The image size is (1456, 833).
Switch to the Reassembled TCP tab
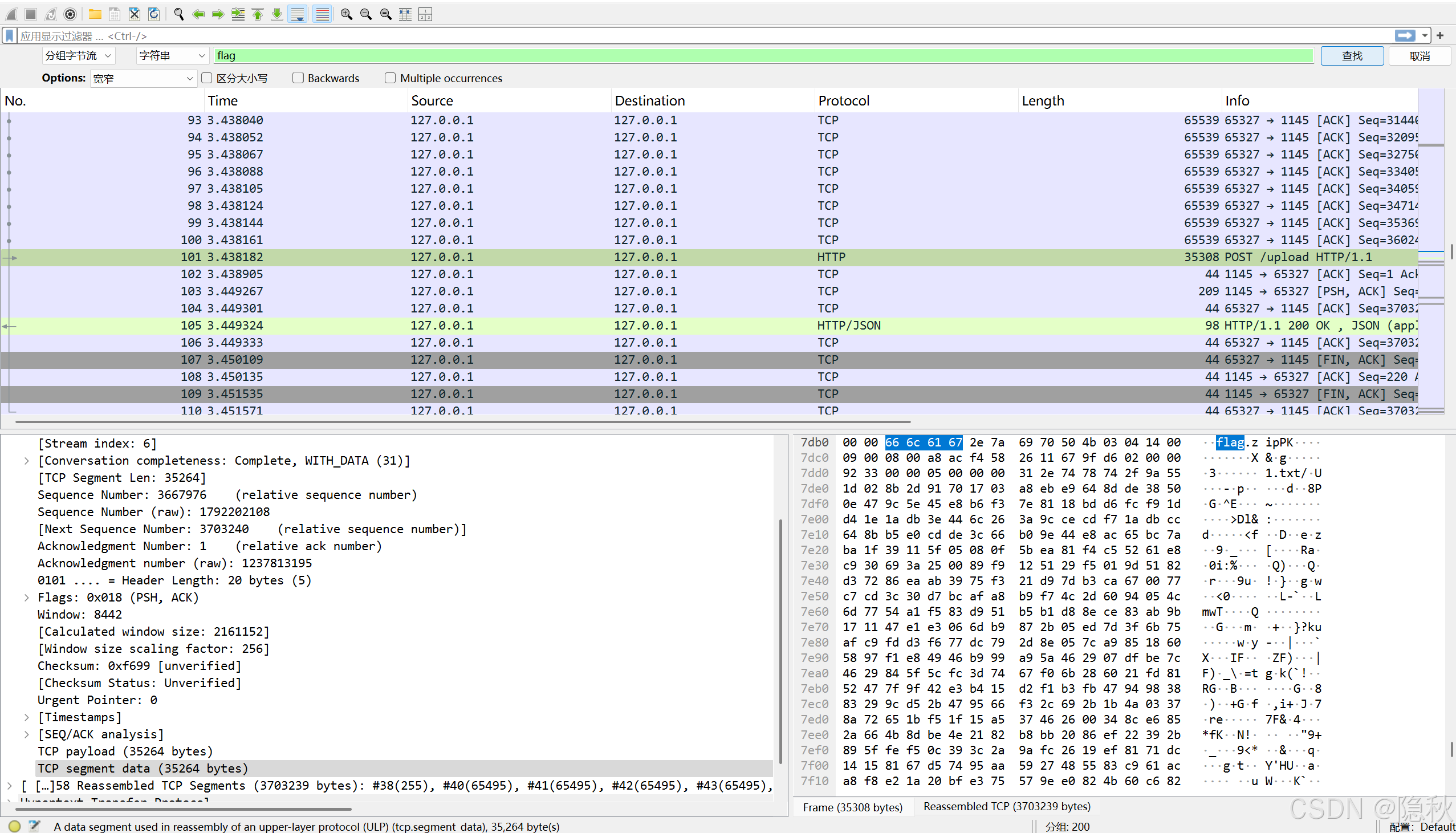(x=1007, y=806)
